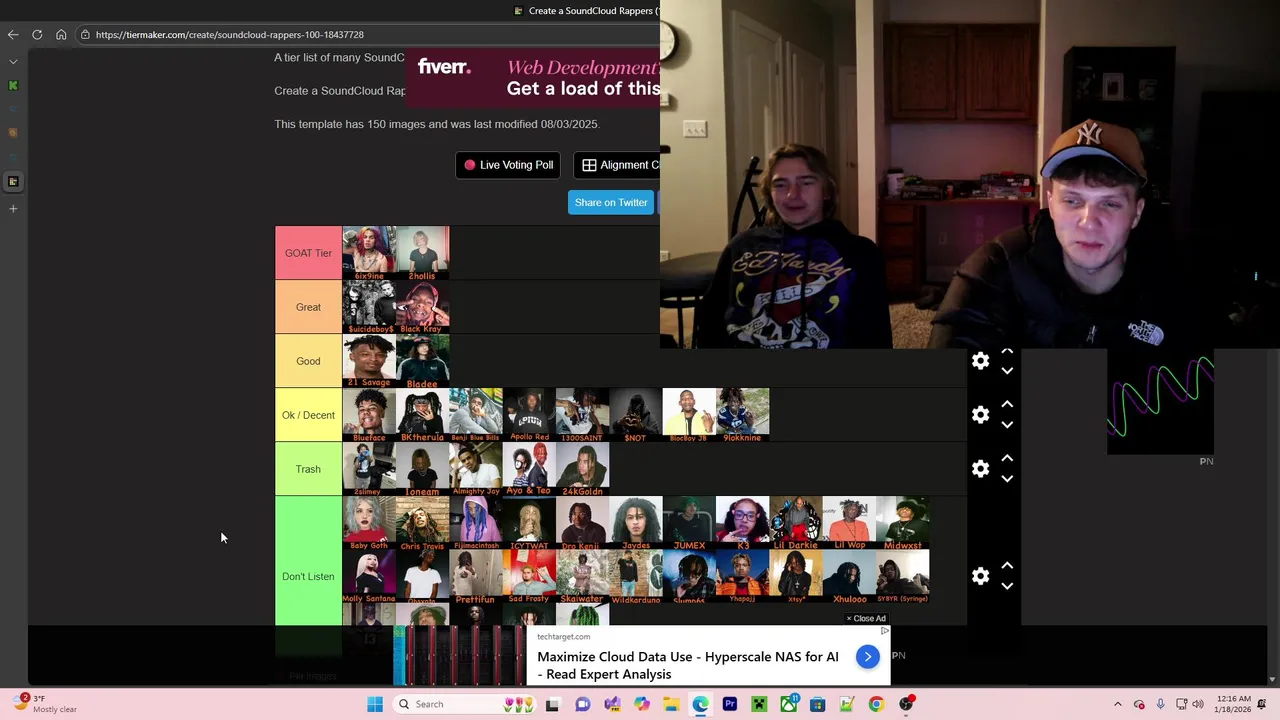The width and height of the screenshot is (1280, 720).
Task: Click the 24kGoldn image
Action: [582, 469]
